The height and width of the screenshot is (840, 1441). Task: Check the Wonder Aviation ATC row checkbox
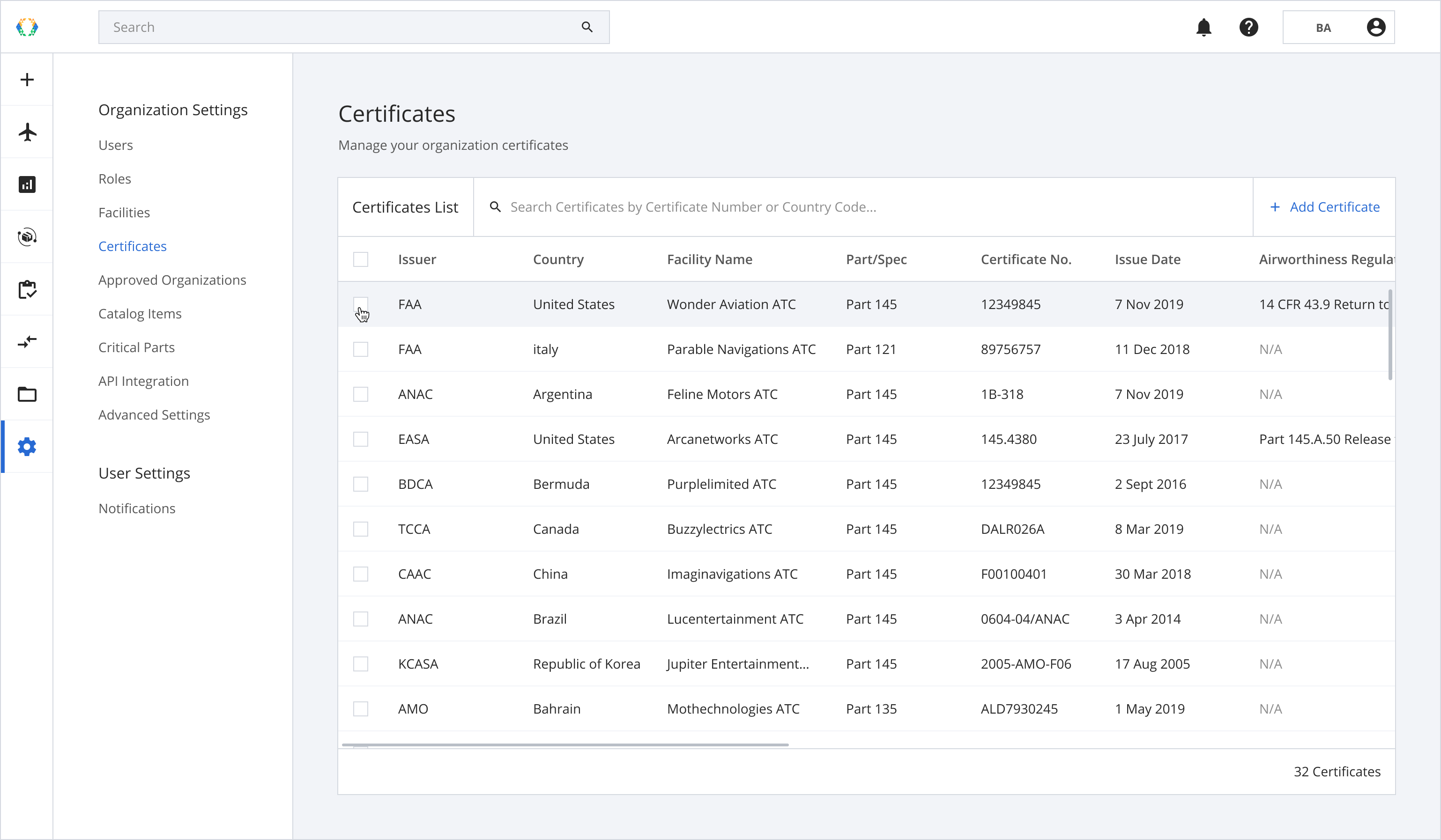pyautogui.click(x=361, y=304)
